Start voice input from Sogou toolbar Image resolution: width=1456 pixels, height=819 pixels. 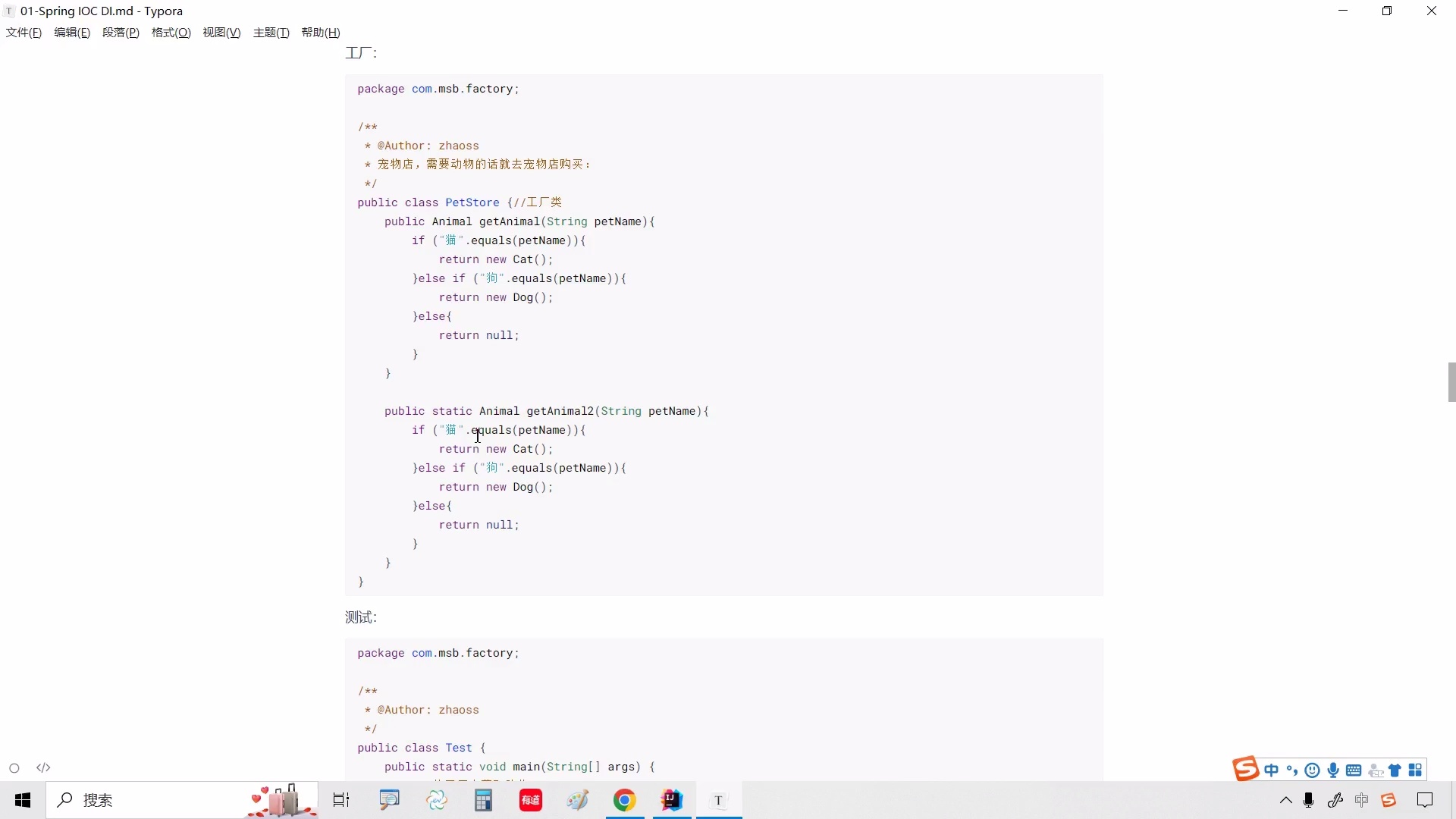[x=1334, y=769]
